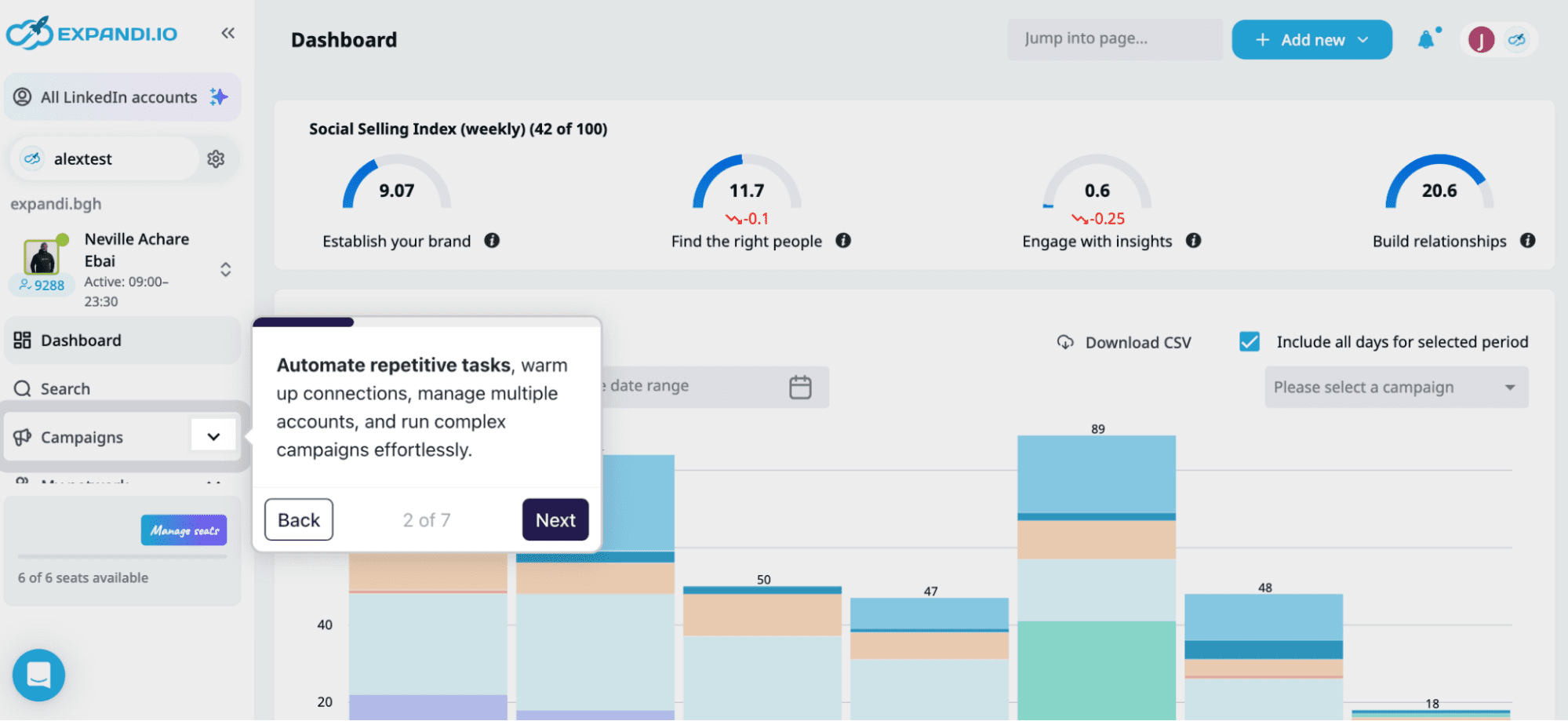Switch LinkedIn account for Neville Achare Ebai
This screenshot has width=1568, height=721.
(x=225, y=270)
